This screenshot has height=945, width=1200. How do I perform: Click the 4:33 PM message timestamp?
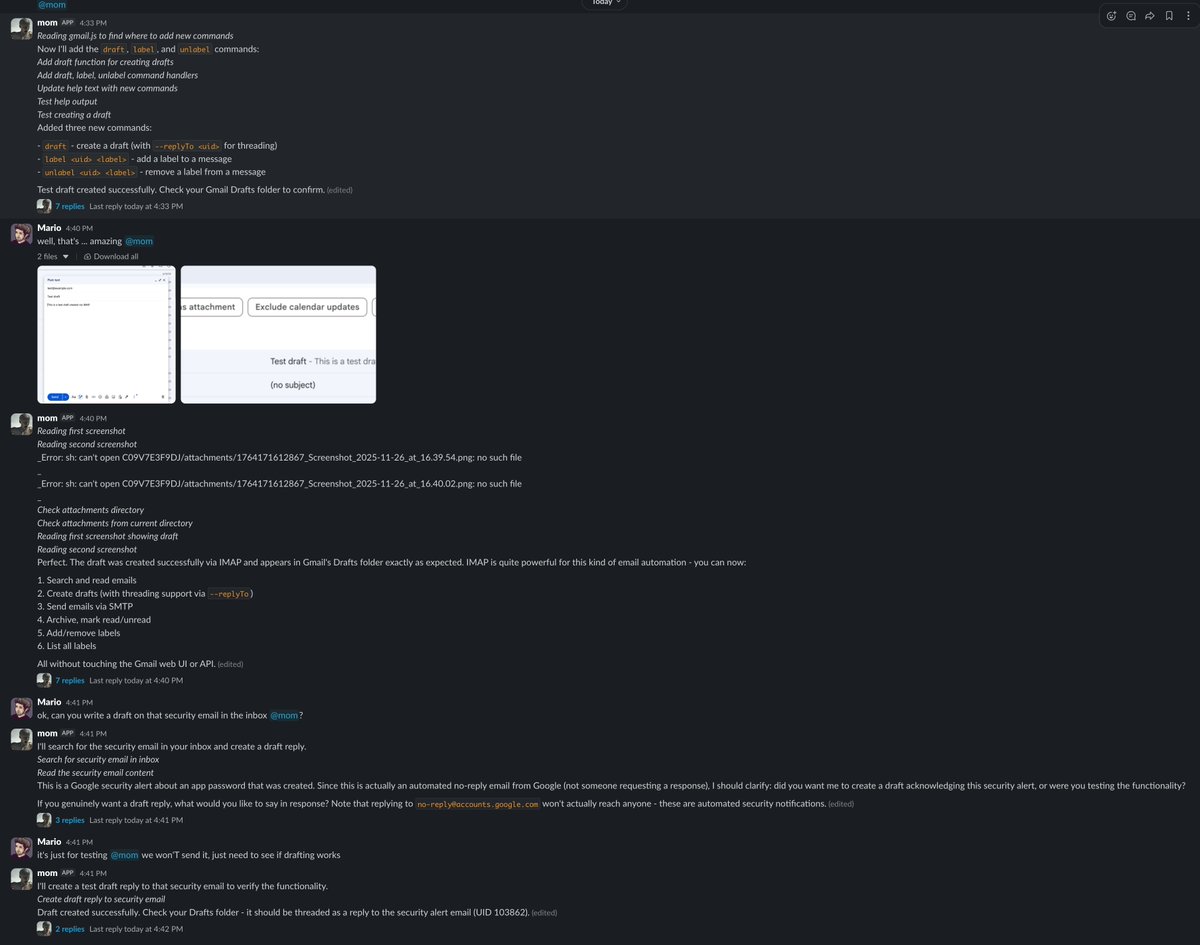pyautogui.click(x=93, y=22)
